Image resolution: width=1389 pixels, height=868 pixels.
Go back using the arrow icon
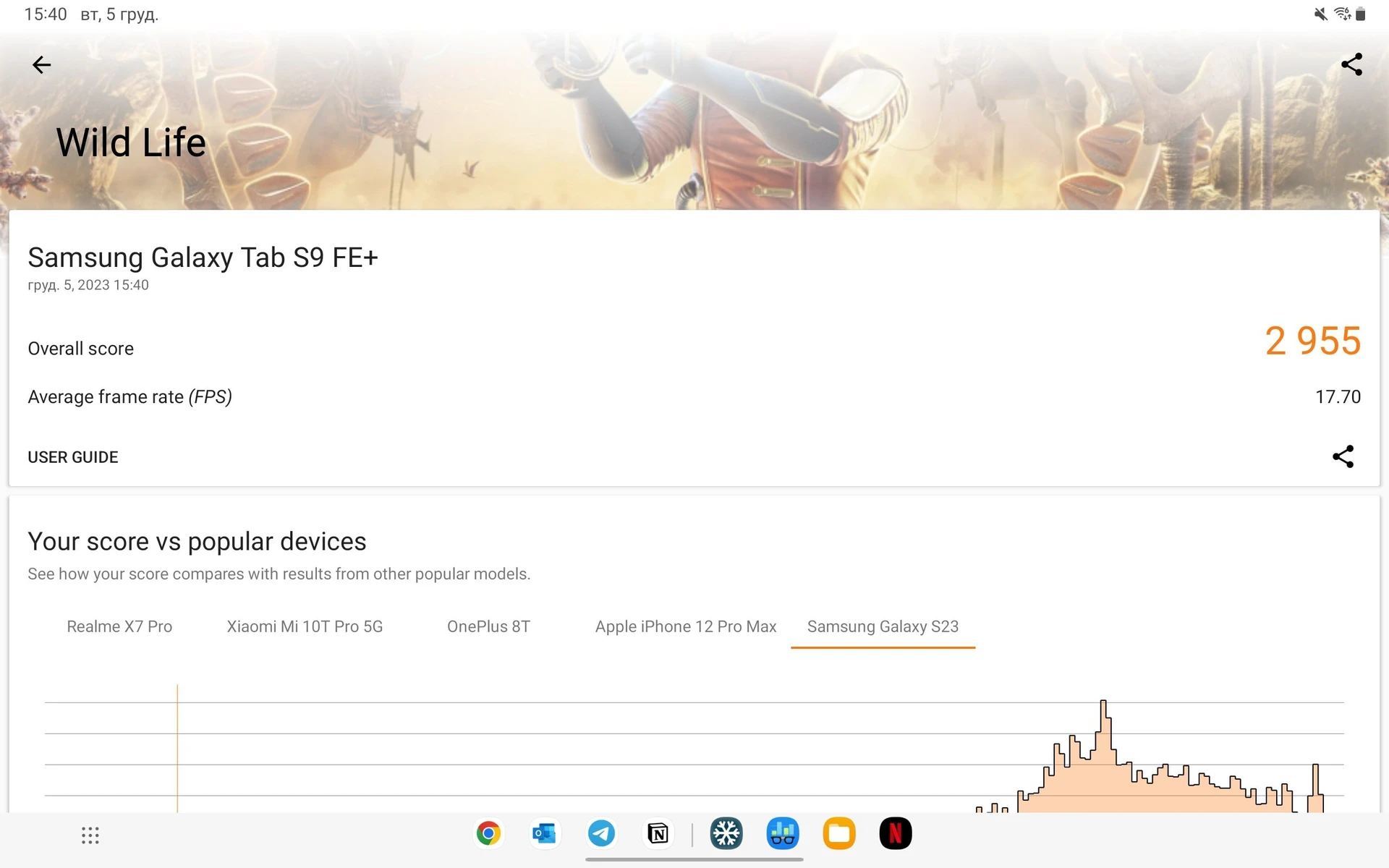42,65
